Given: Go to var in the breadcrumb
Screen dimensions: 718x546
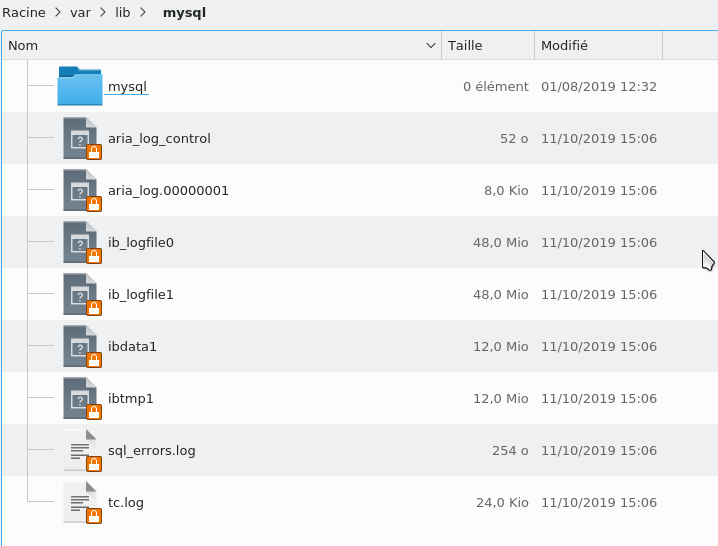Looking at the screenshot, I should click(80, 12).
